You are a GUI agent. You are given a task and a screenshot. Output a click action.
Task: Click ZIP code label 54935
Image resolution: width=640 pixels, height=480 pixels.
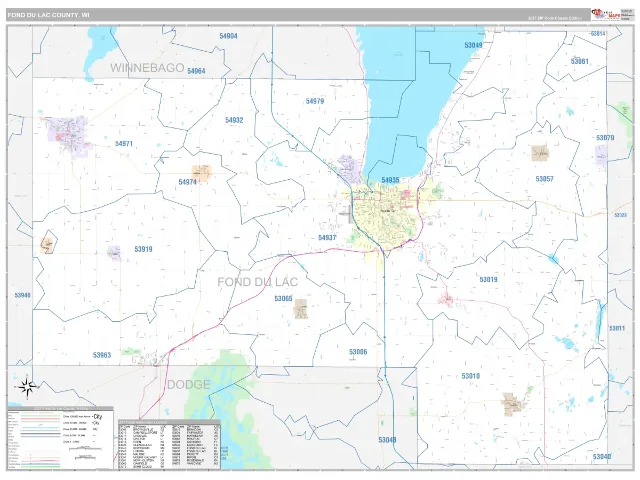pos(390,180)
